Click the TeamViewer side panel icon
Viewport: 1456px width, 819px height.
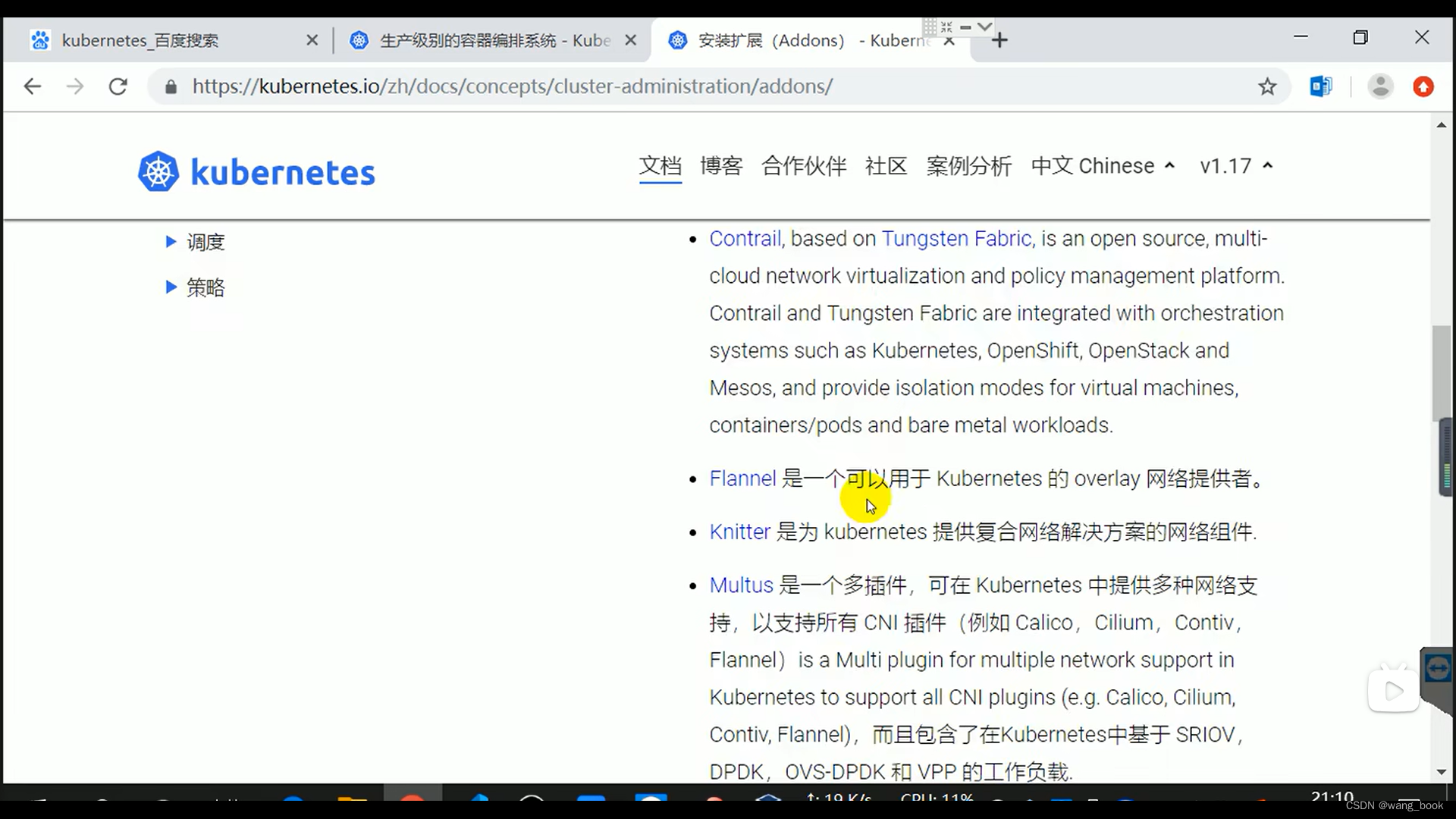(1438, 668)
